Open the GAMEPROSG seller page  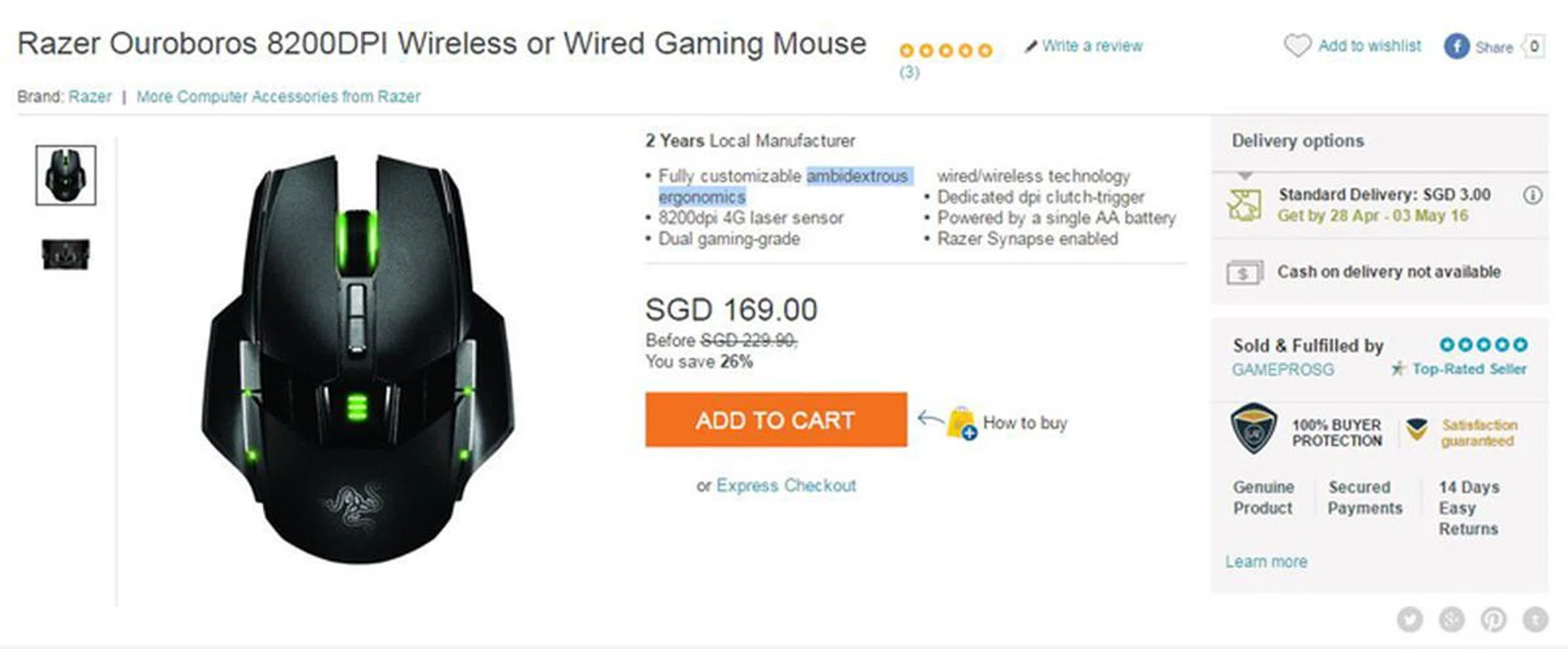1282,370
